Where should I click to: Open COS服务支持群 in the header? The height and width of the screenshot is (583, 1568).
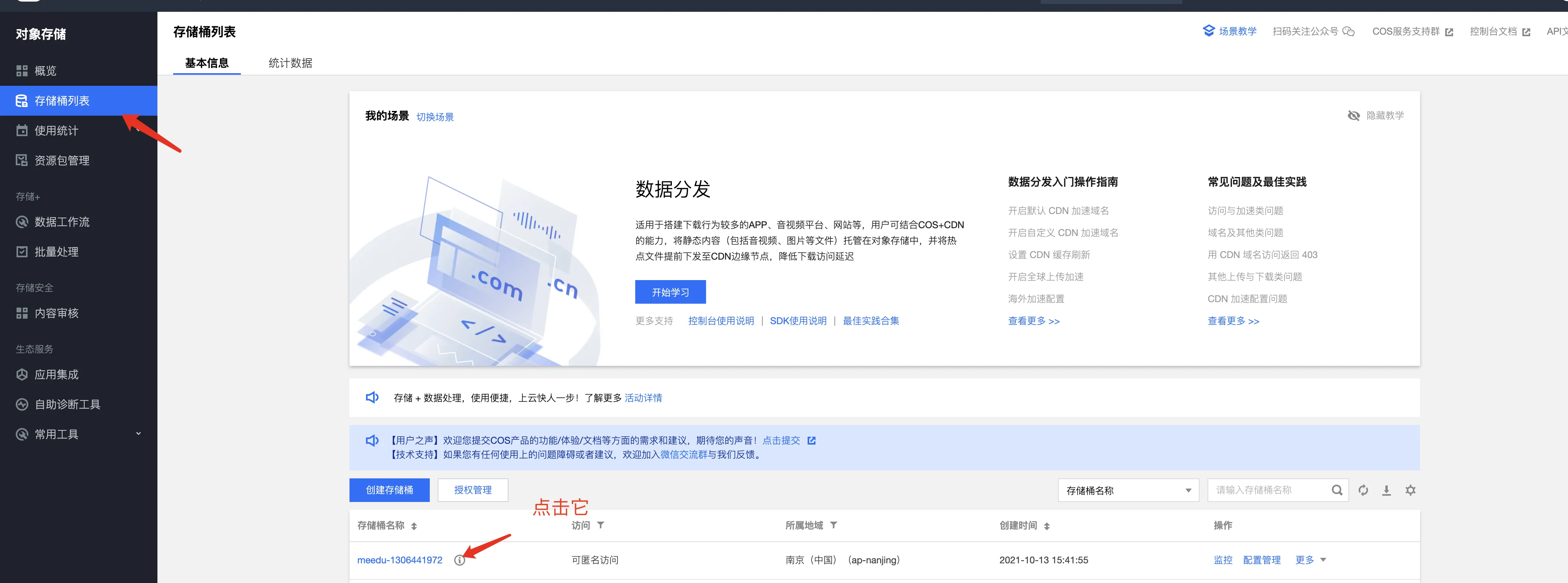1412,31
